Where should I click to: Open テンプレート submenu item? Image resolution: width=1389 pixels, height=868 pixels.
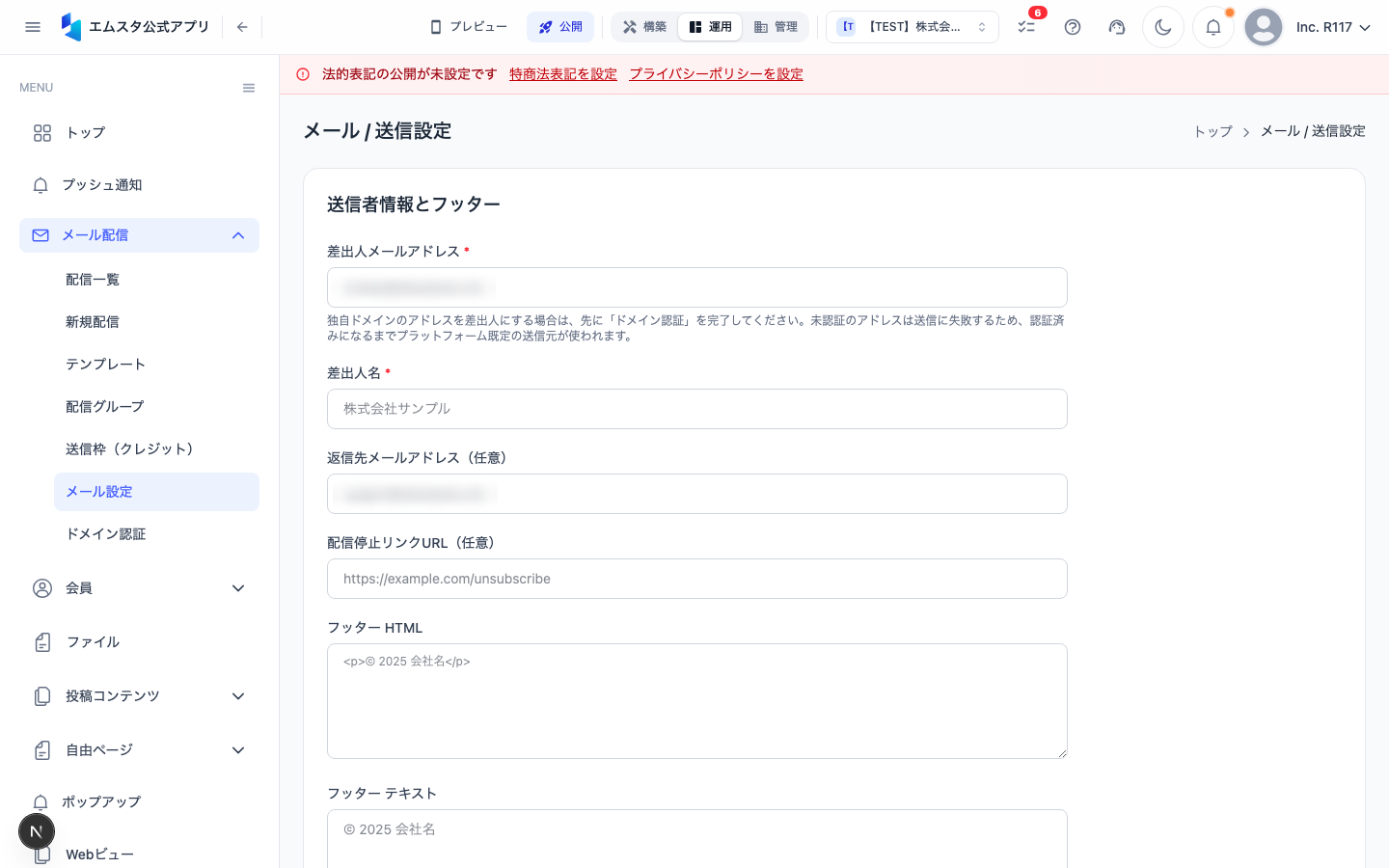click(156, 365)
